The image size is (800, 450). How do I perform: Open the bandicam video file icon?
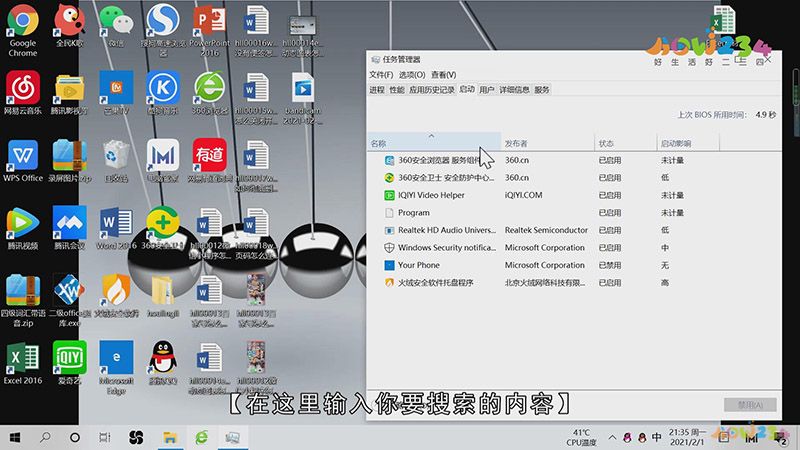[x=303, y=98]
